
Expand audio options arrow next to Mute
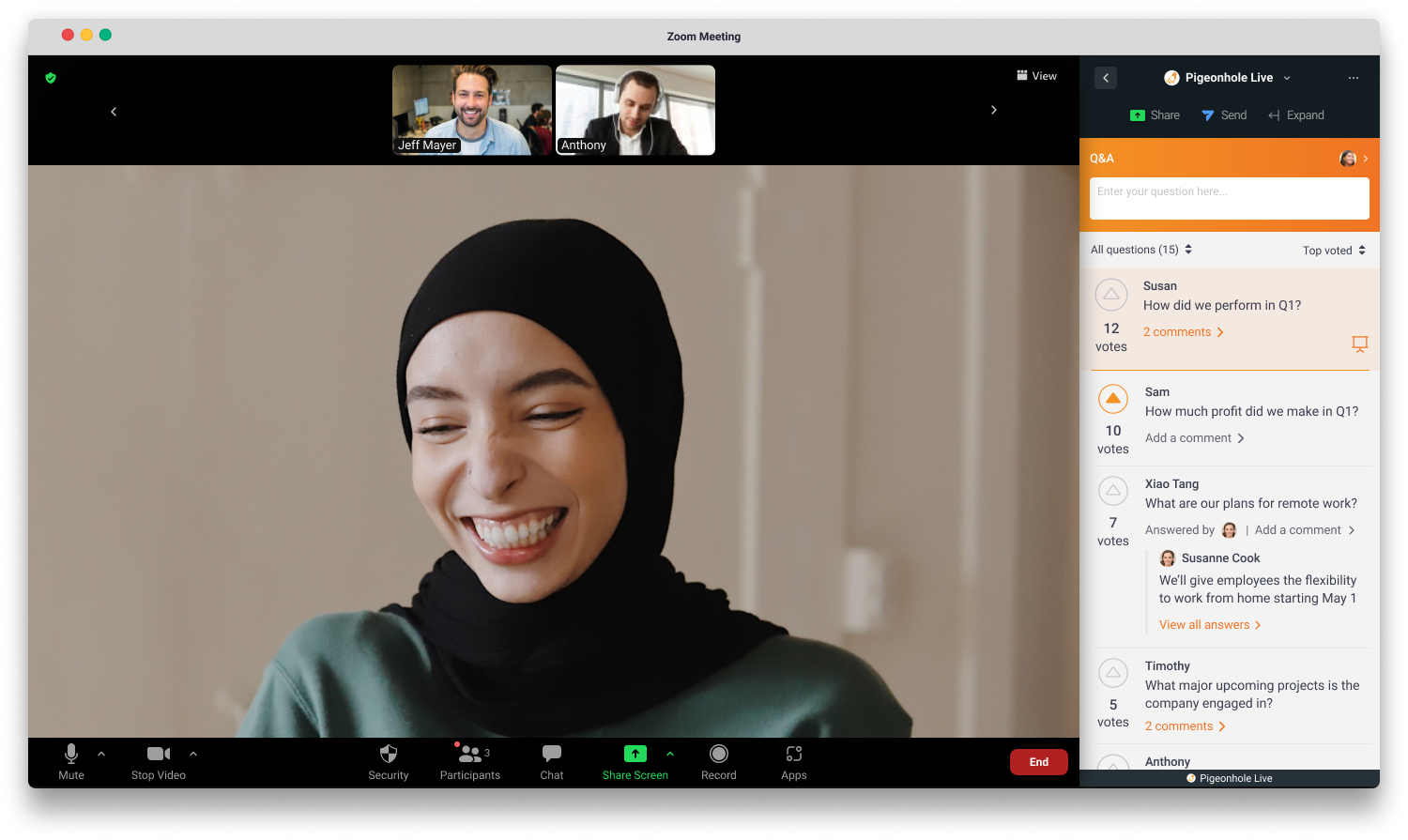coord(101,754)
